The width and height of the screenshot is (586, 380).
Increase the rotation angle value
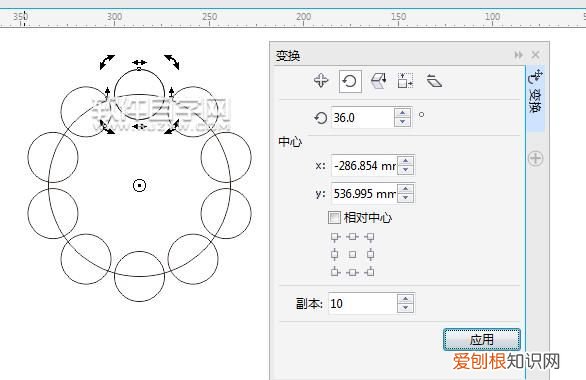(x=403, y=112)
